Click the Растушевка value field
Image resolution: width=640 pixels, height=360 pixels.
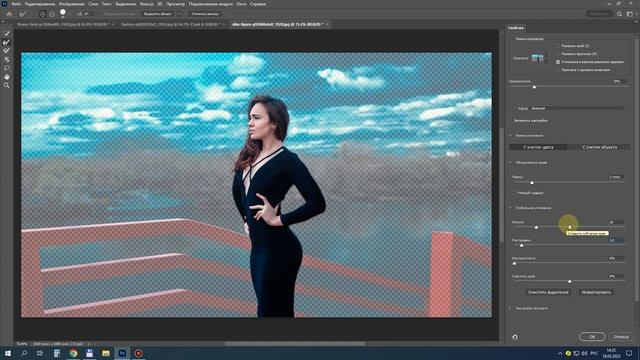coord(616,240)
